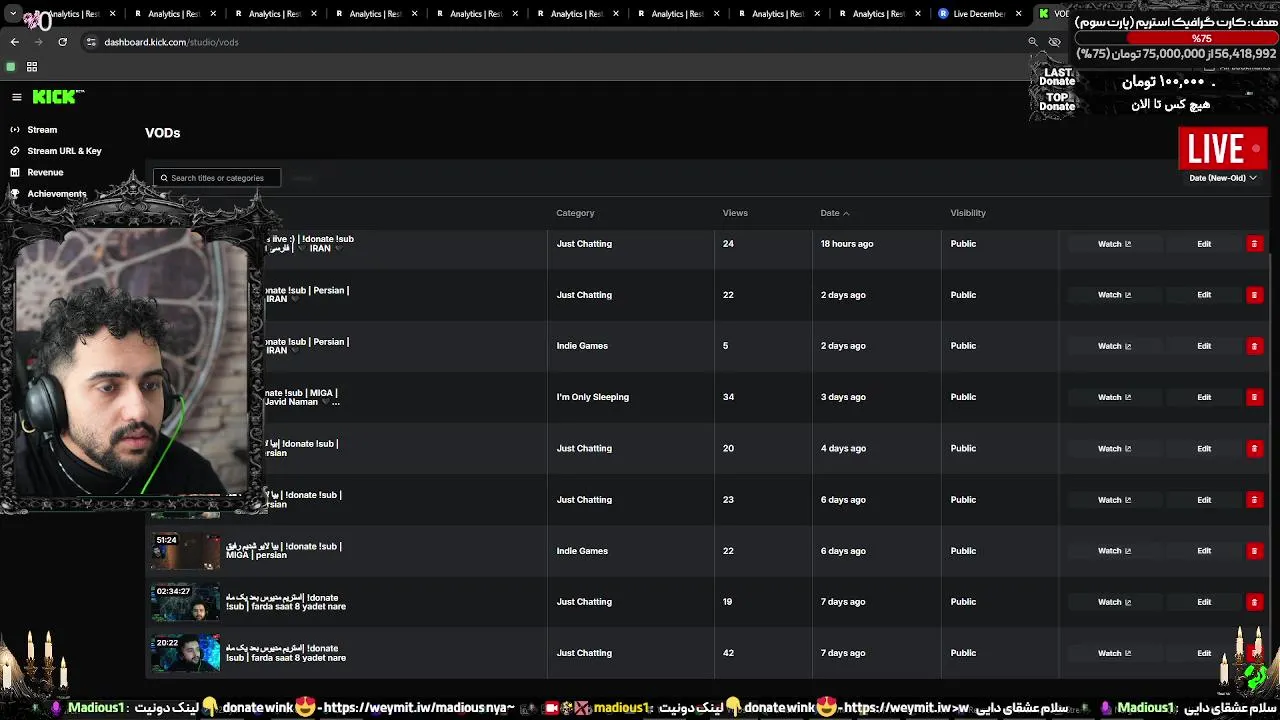Delete the Just Chatting VOD with 22 views
1280x720 pixels.
coord(1254,295)
